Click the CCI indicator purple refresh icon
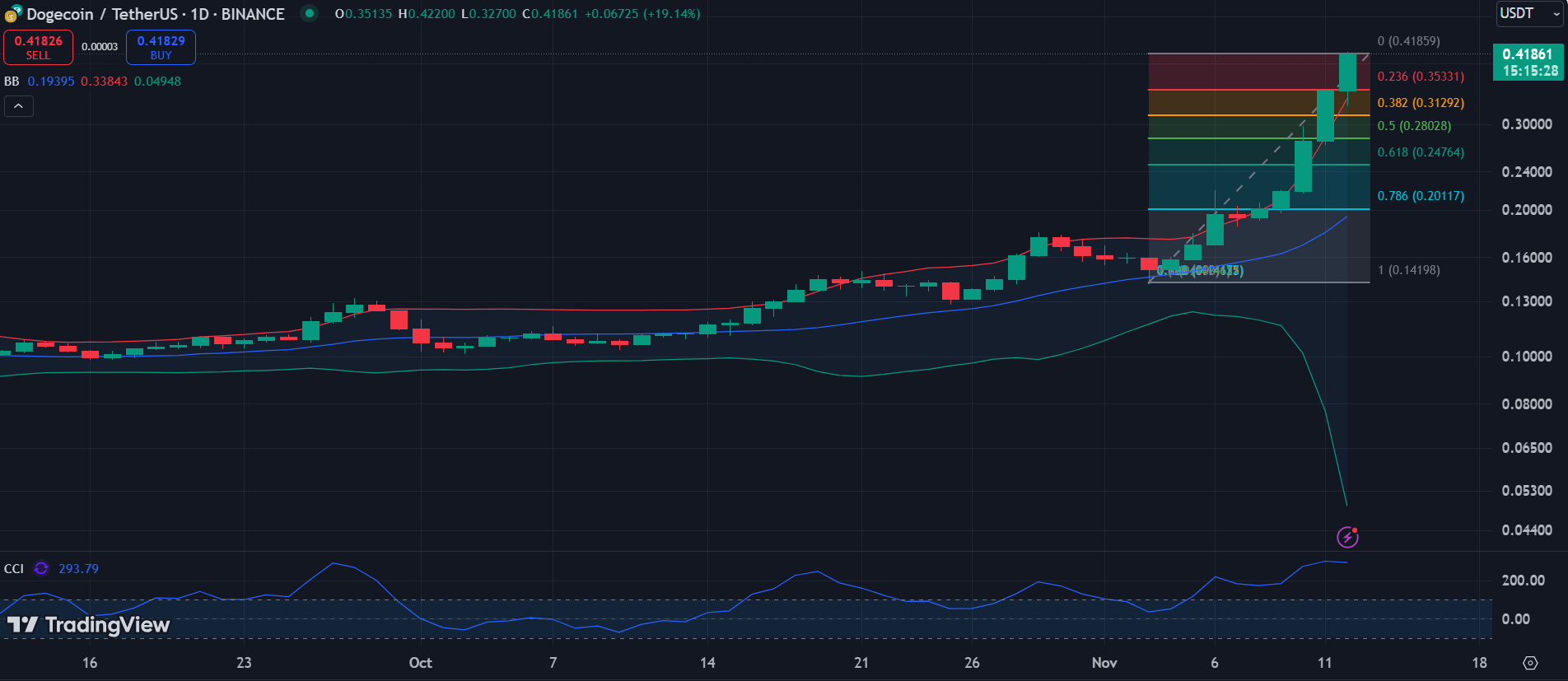The image size is (1568, 681). 41,568
